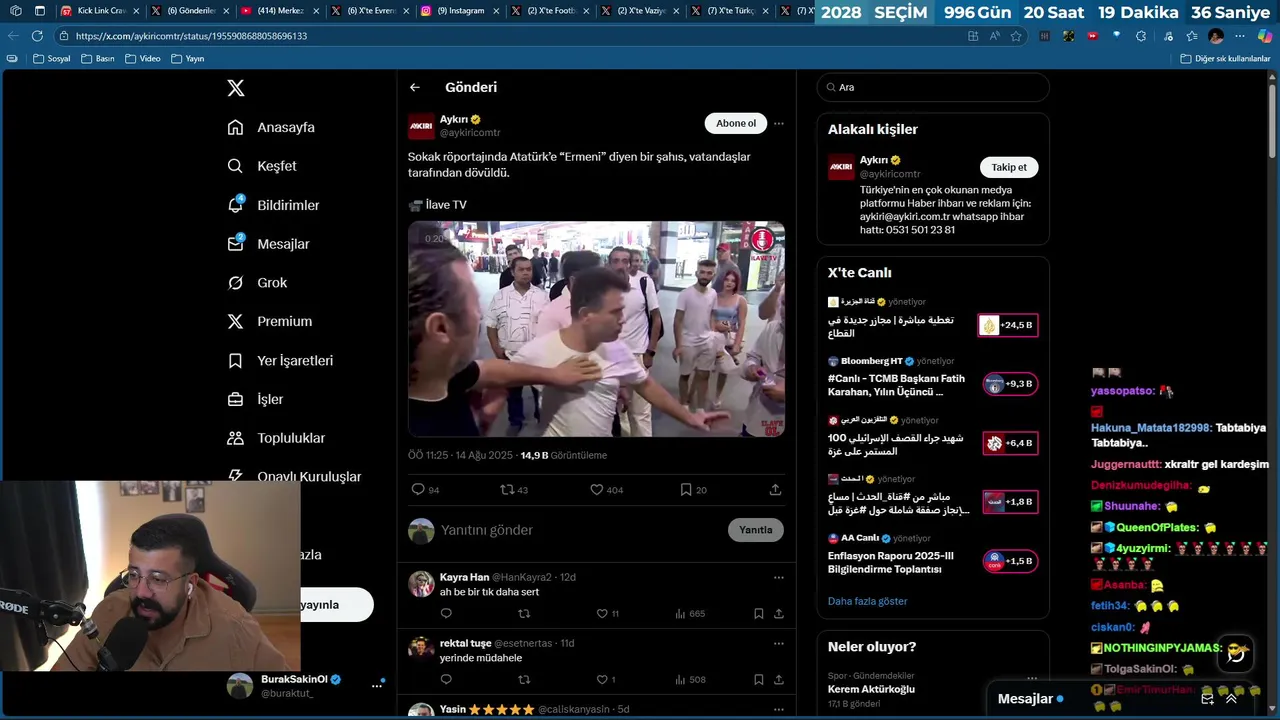Click the Topluluklar people icon

pyautogui.click(x=235, y=438)
